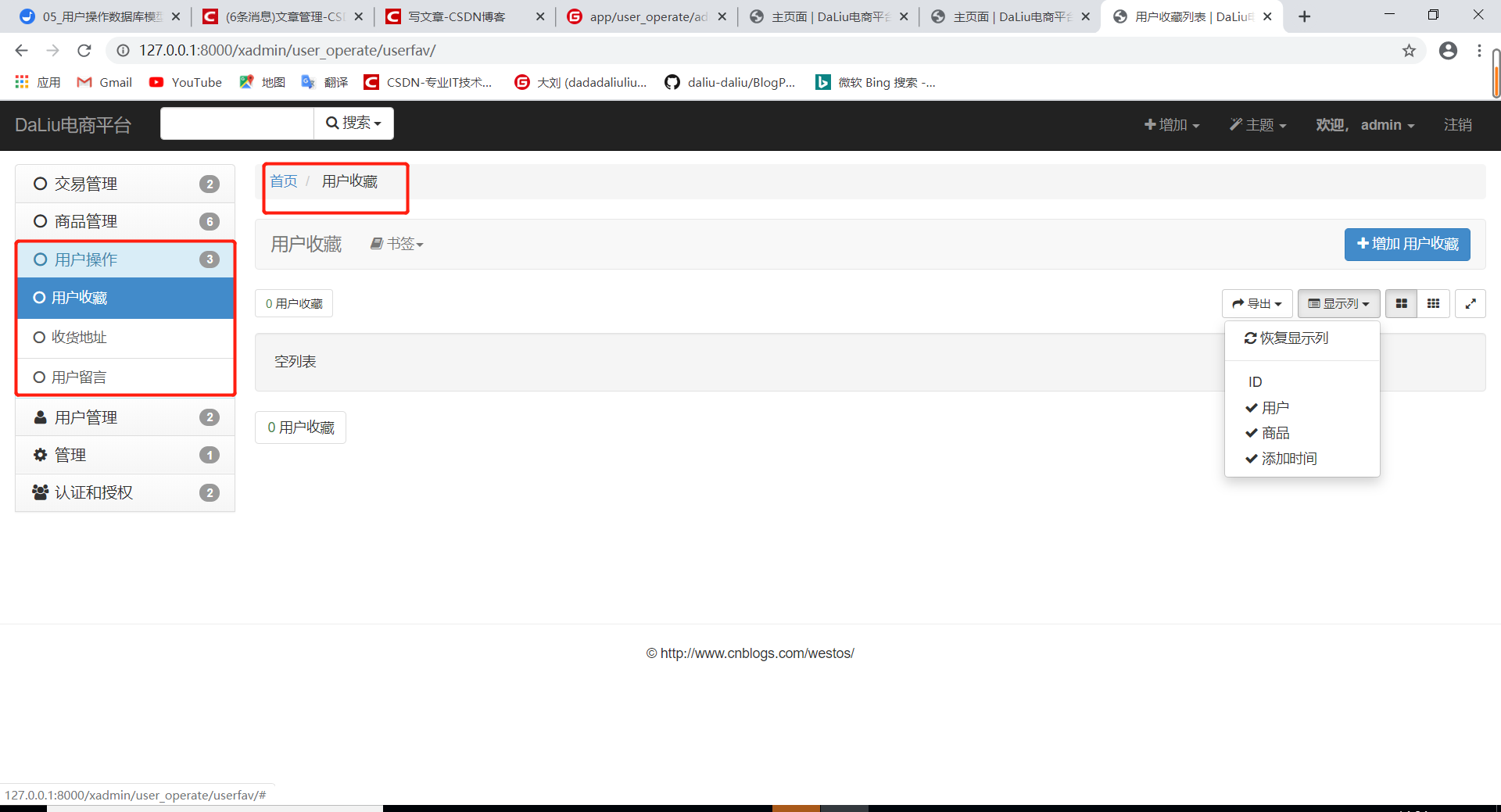Click the browser forward arrow
Image resolution: width=1501 pixels, height=812 pixels.
52,51
